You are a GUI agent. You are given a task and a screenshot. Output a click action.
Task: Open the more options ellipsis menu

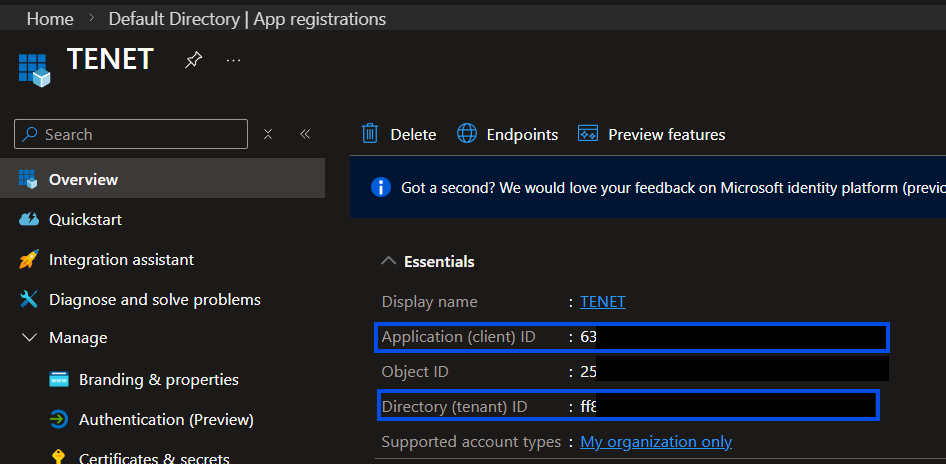[233, 60]
